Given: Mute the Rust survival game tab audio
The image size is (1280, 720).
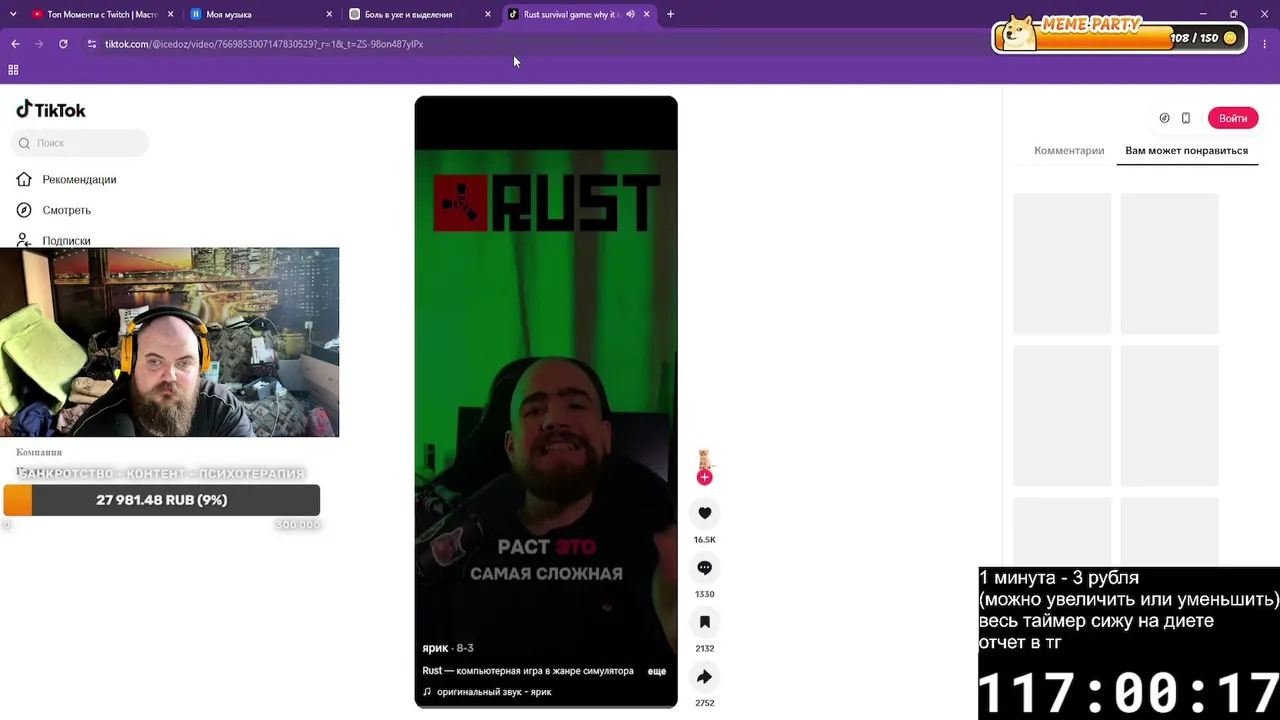Looking at the screenshot, I should (x=630, y=14).
